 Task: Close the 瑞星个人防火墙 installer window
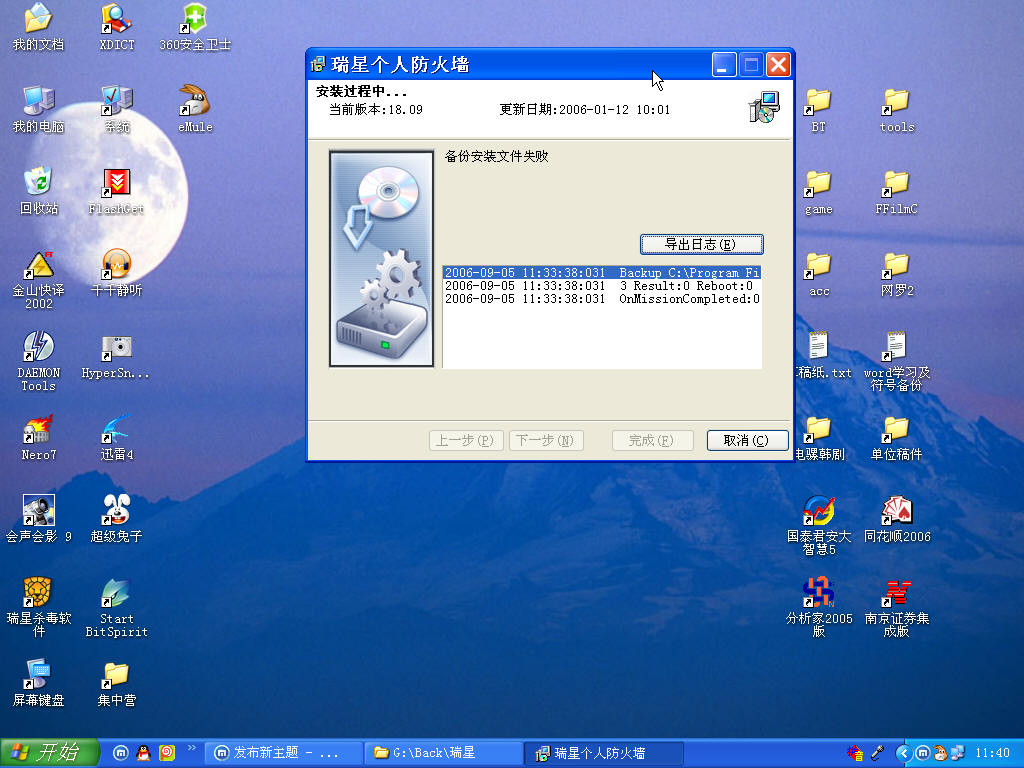coord(778,65)
